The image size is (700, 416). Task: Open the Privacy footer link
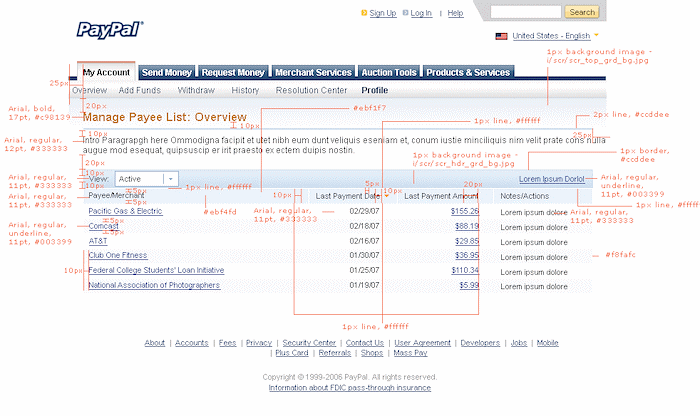[259, 343]
